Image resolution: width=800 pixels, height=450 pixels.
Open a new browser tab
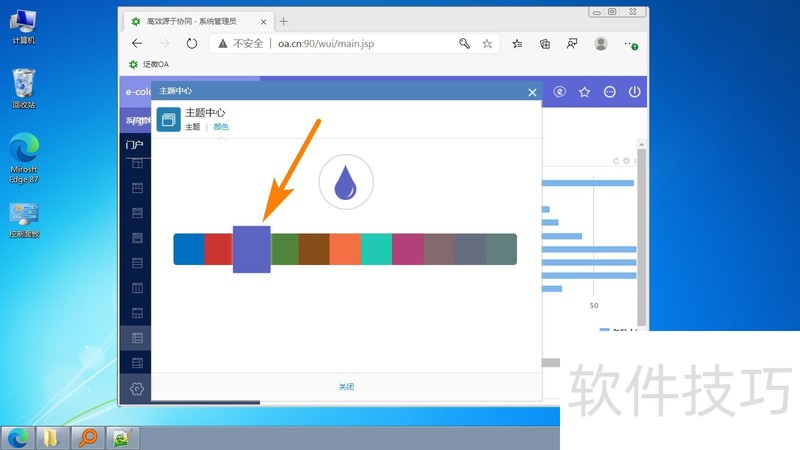(x=284, y=21)
